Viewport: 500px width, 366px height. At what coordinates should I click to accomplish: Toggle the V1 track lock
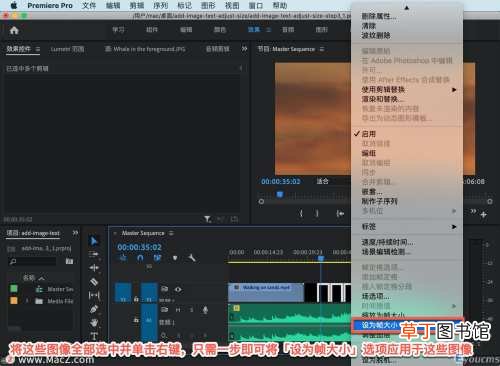pos(136,299)
